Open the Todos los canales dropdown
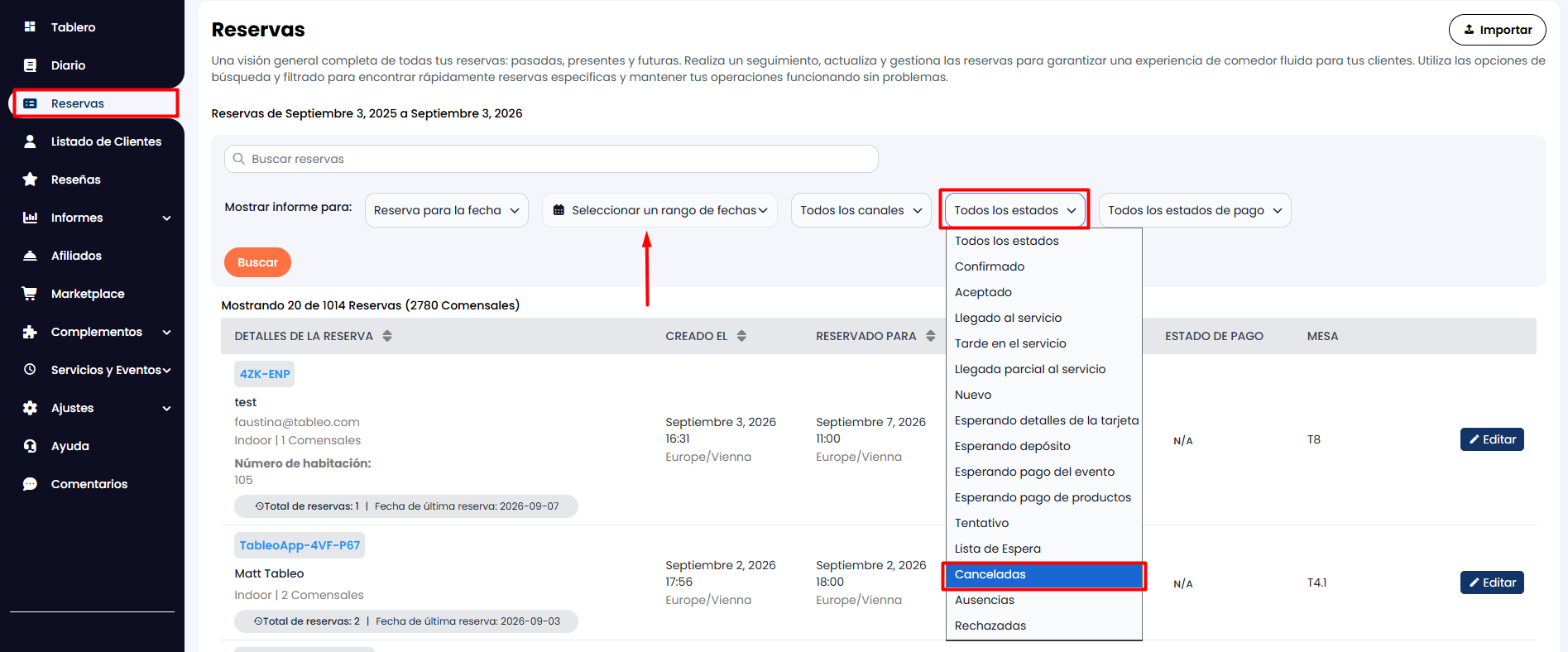The height and width of the screenshot is (652, 1568). (861, 210)
